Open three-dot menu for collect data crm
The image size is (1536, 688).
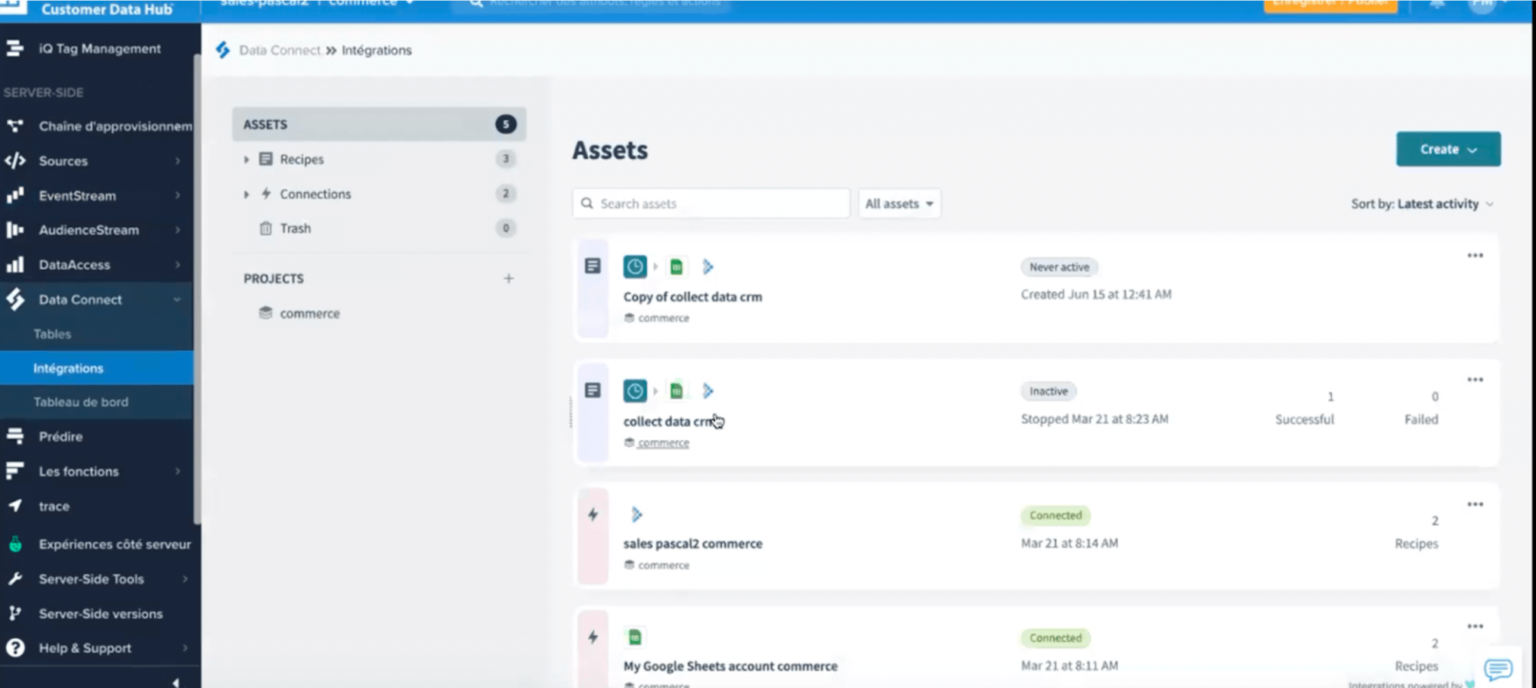click(1475, 380)
